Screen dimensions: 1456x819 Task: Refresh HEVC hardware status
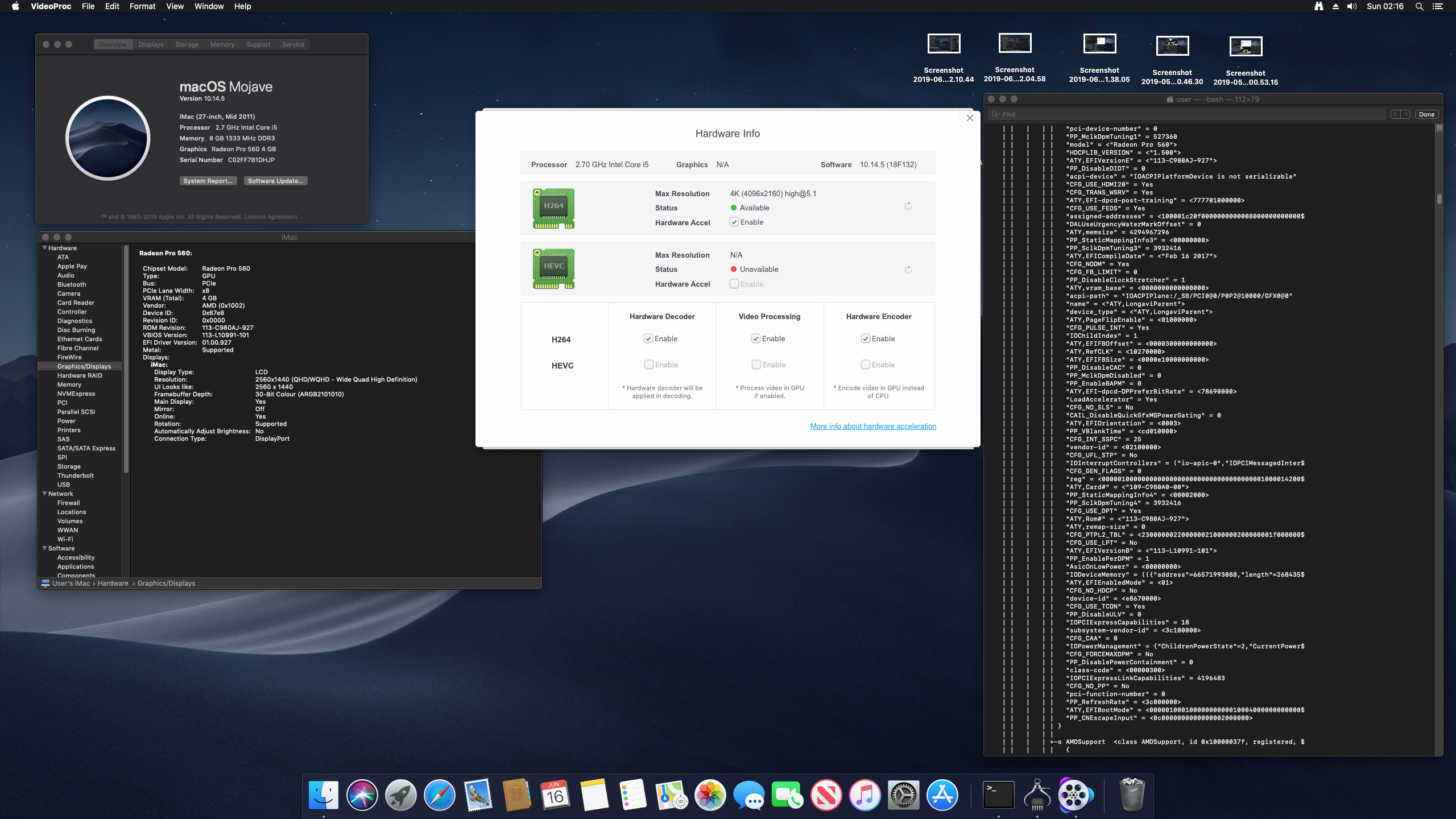click(x=908, y=270)
